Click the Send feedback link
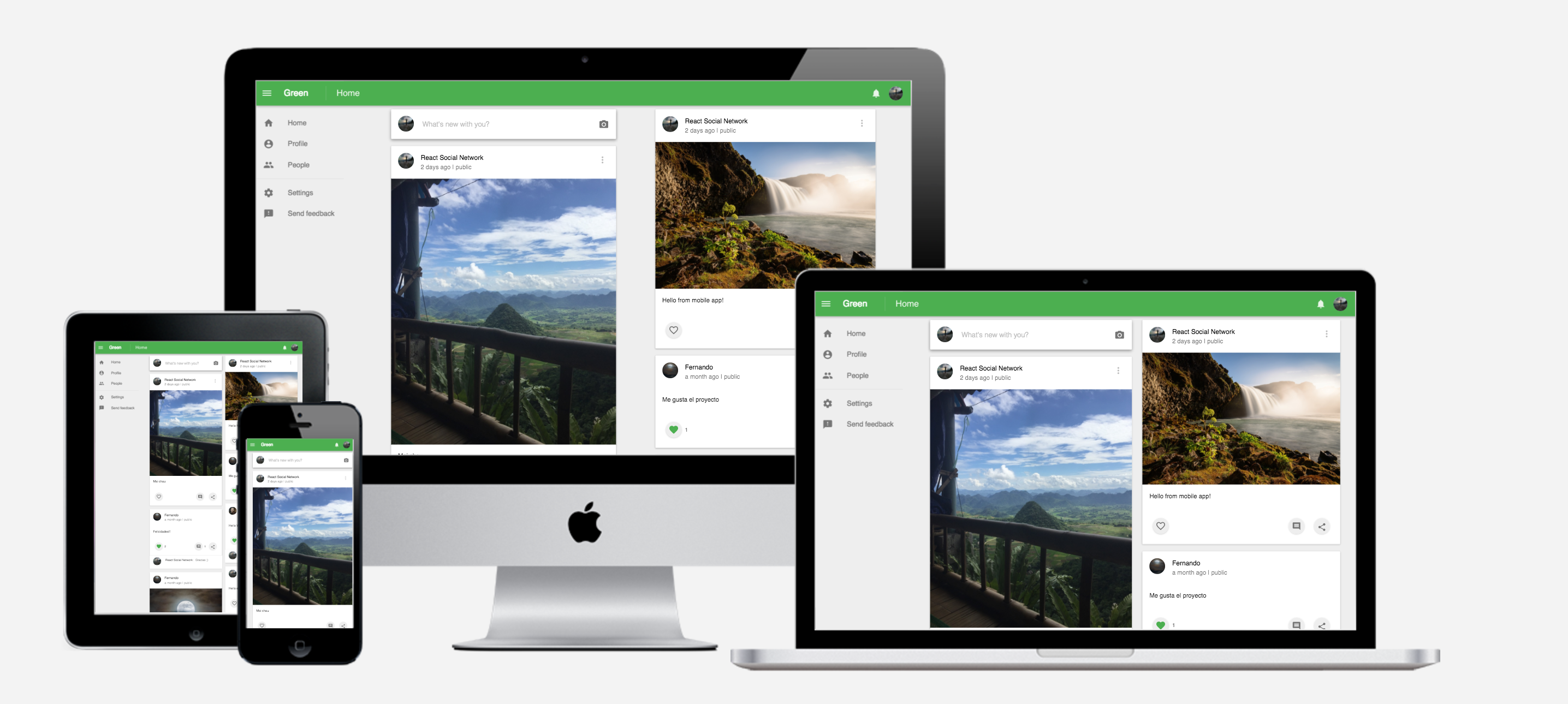Image resolution: width=1568 pixels, height=704 pixels. [x=310, y=213]
